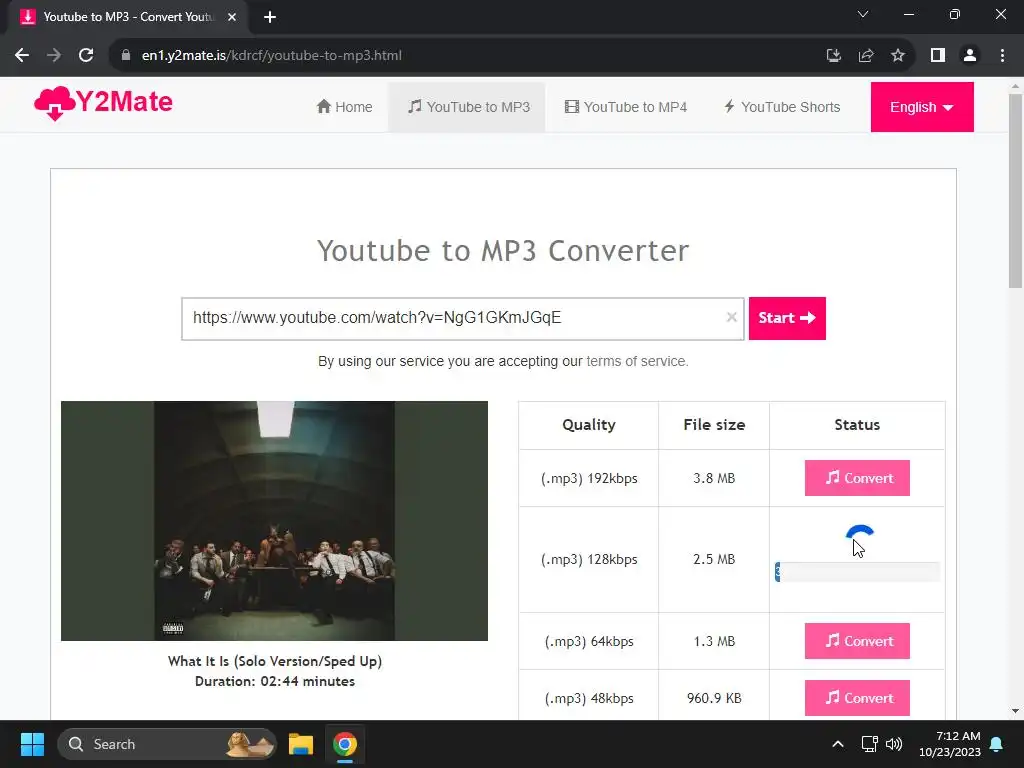
Task: Click the 128kbps conversion progress bar
Action: coord(857,572)
